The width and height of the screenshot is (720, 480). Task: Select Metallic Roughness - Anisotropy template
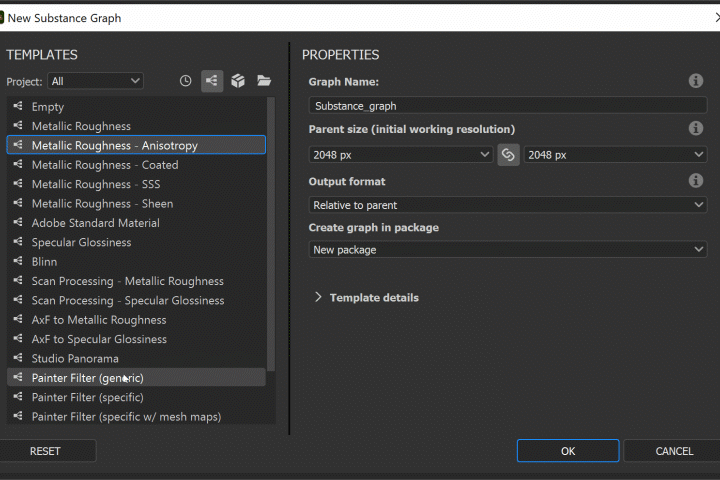tap(136, 145)
